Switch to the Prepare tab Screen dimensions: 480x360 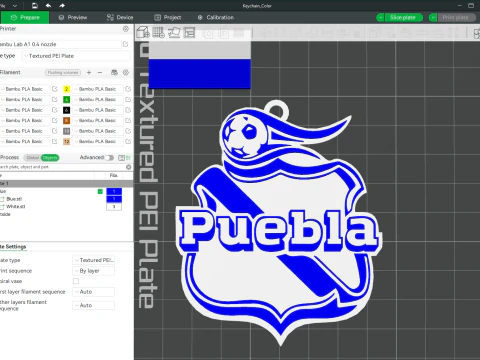point(25,17)
